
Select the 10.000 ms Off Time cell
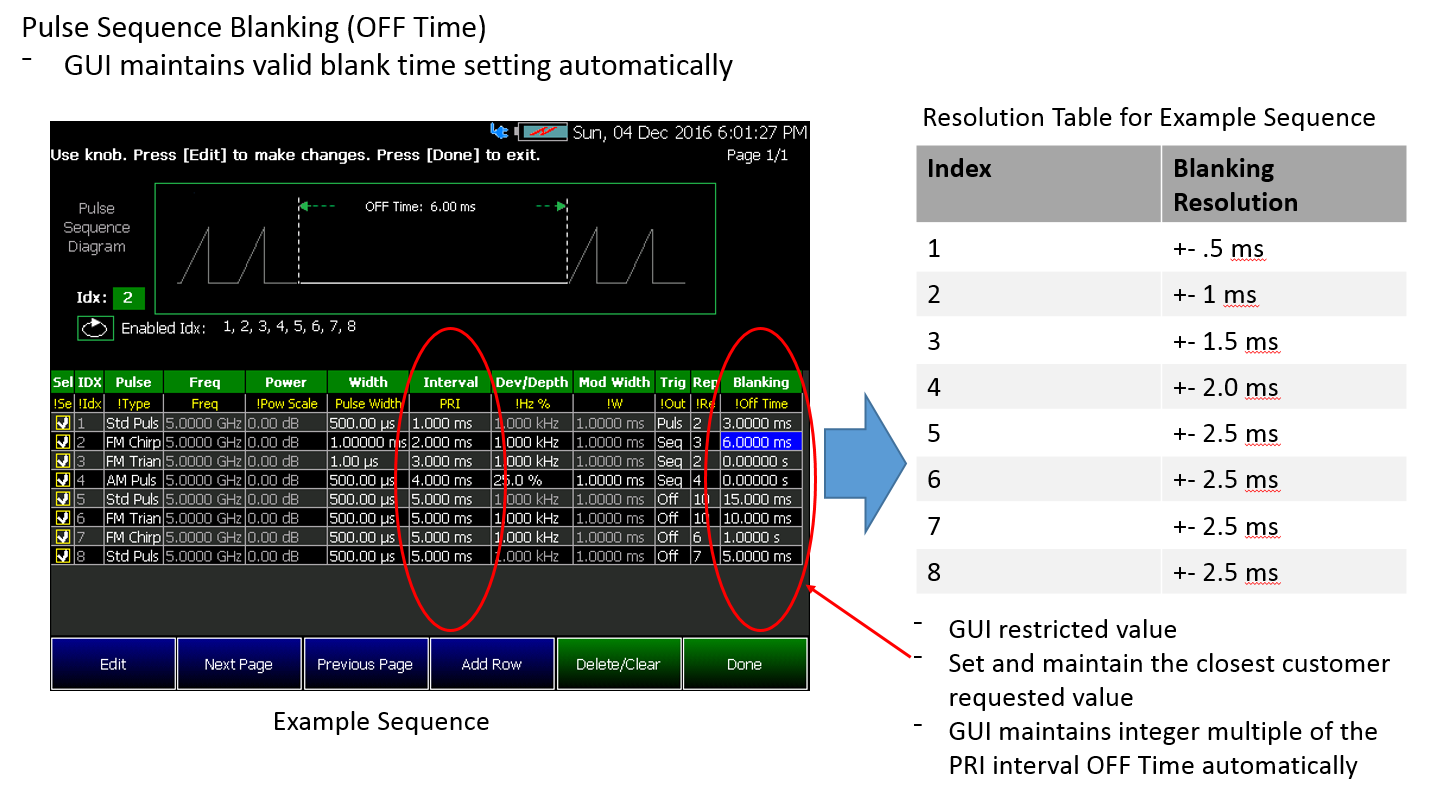[761, 518]
